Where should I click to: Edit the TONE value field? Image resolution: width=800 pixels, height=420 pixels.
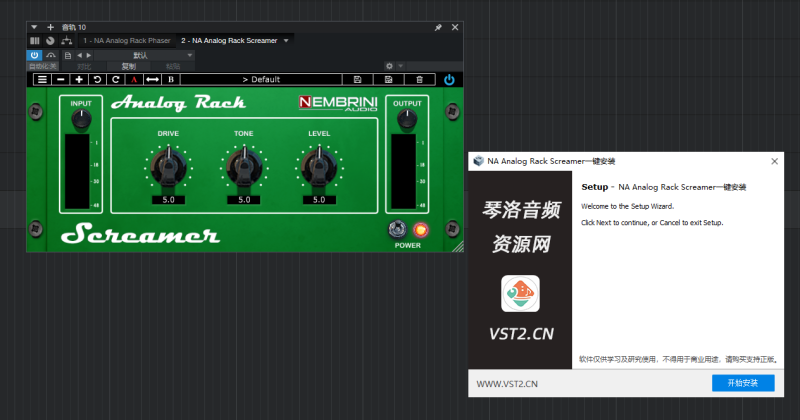coord(244,200)
